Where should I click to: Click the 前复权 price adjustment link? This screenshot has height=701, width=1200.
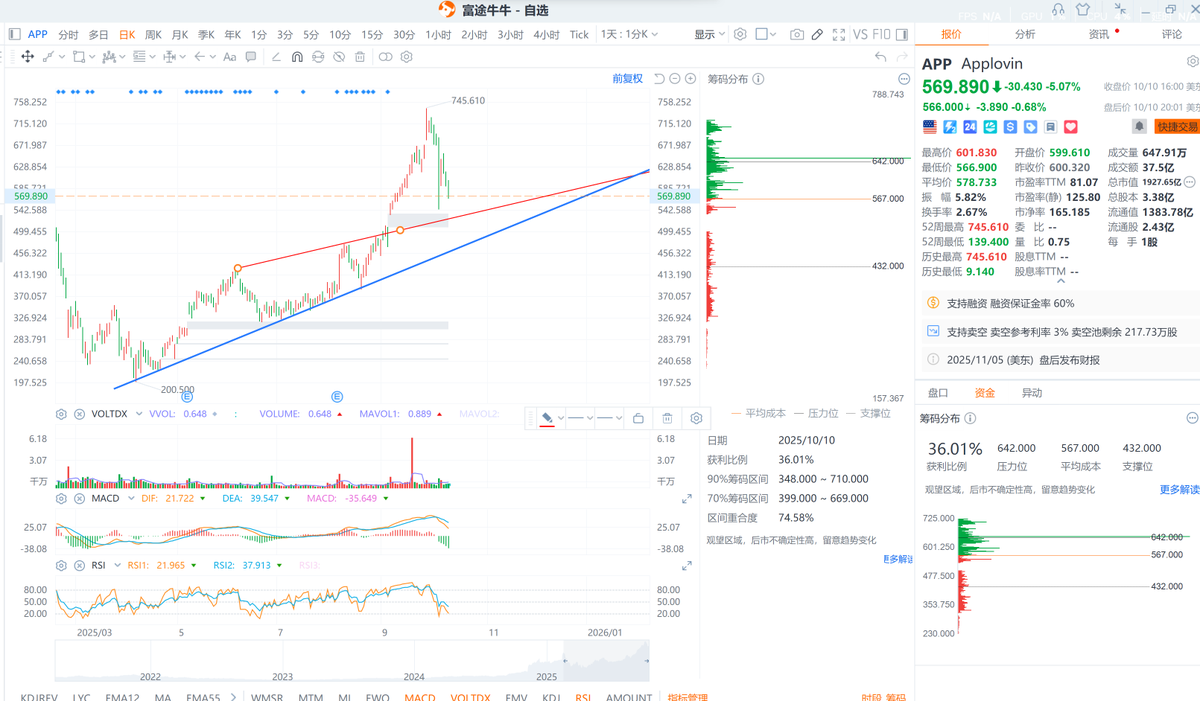(x=628, y=79)
